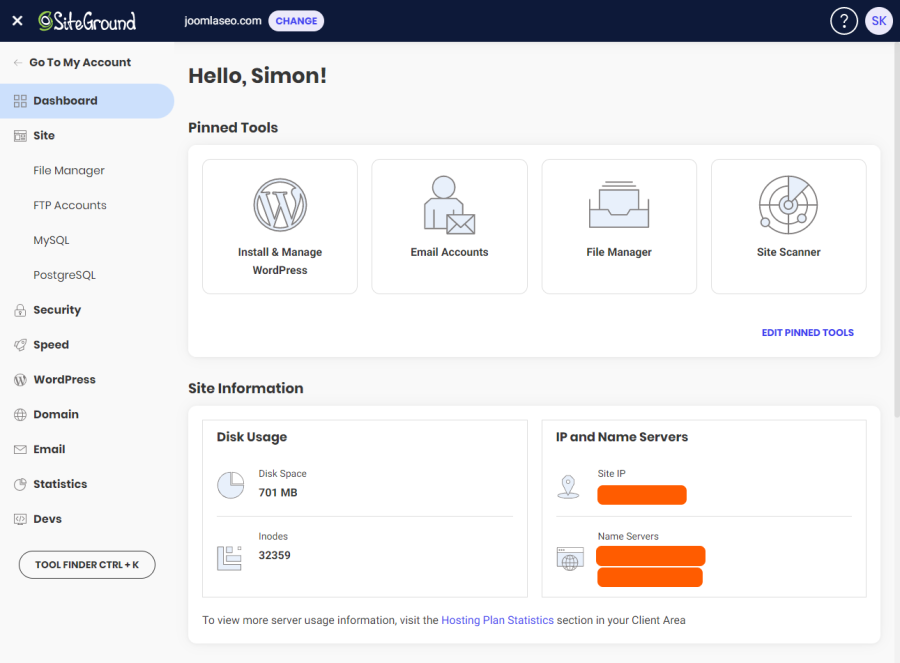Open the Tool Finder
Image resolution: width=900 pixels, height=663 pixels.
tap(86, 564)
